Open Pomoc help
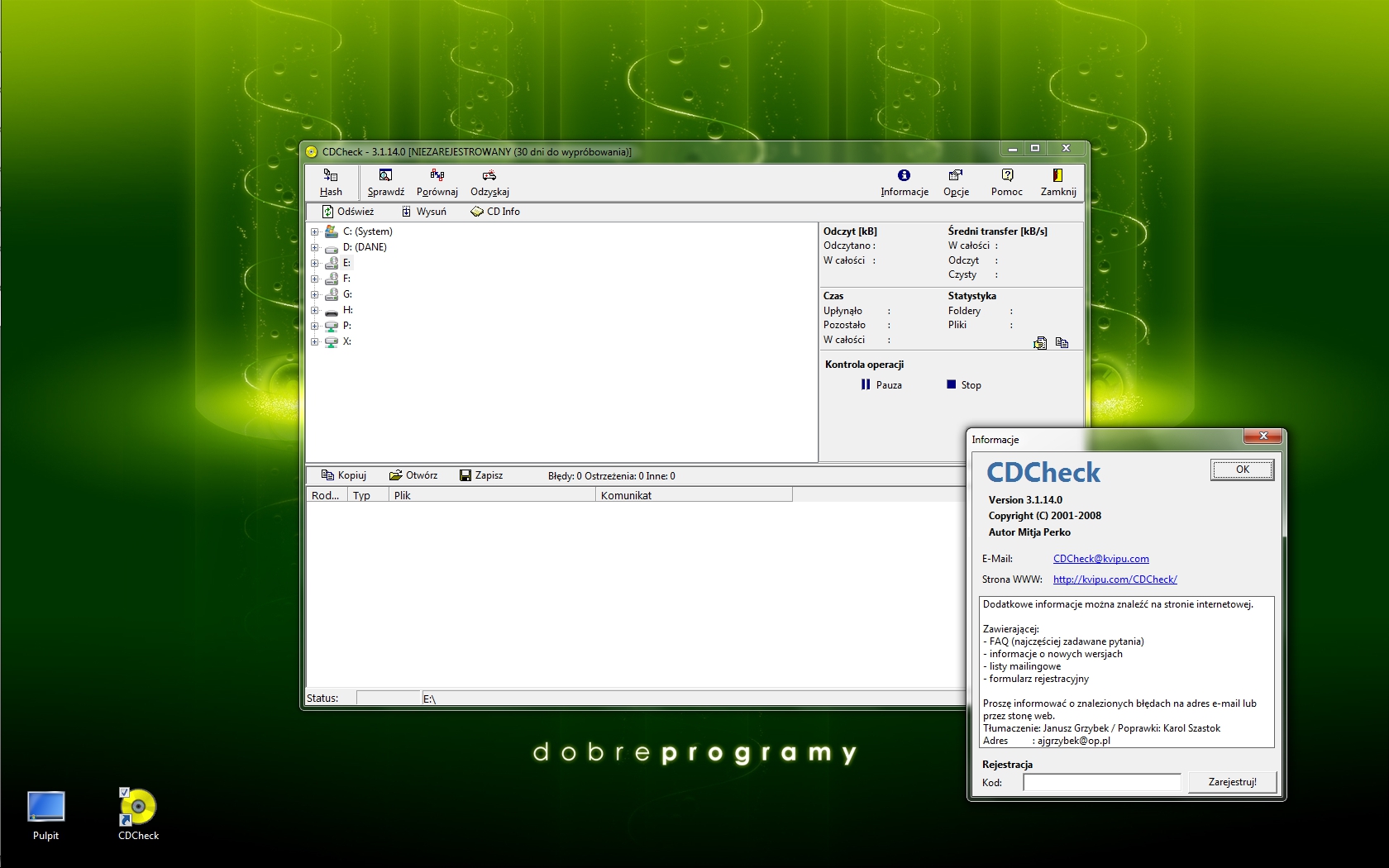This screenshot has width=1389, height=868. [1007, 183]
